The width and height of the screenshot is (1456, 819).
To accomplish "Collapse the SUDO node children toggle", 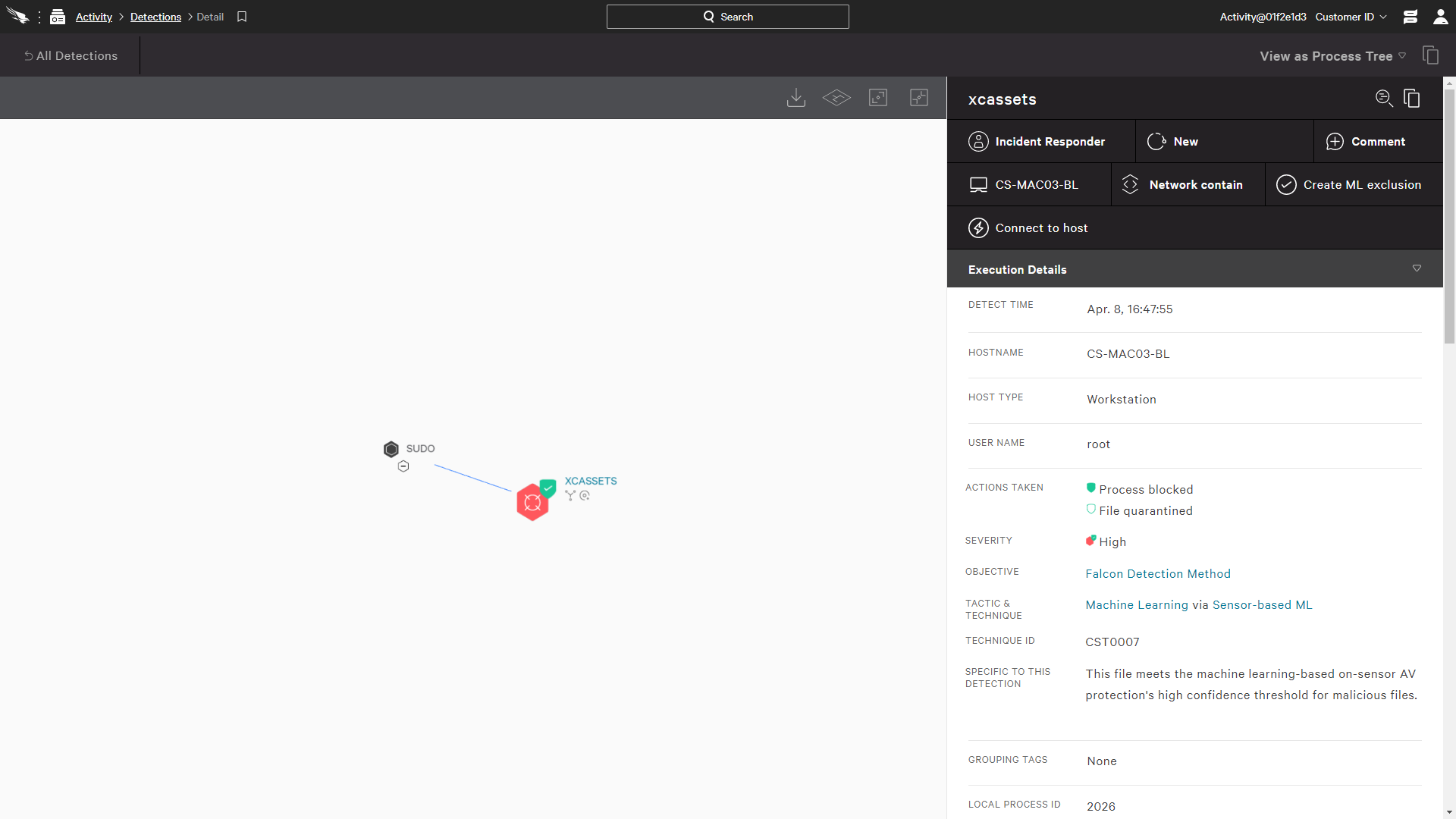I will (403, 466).
